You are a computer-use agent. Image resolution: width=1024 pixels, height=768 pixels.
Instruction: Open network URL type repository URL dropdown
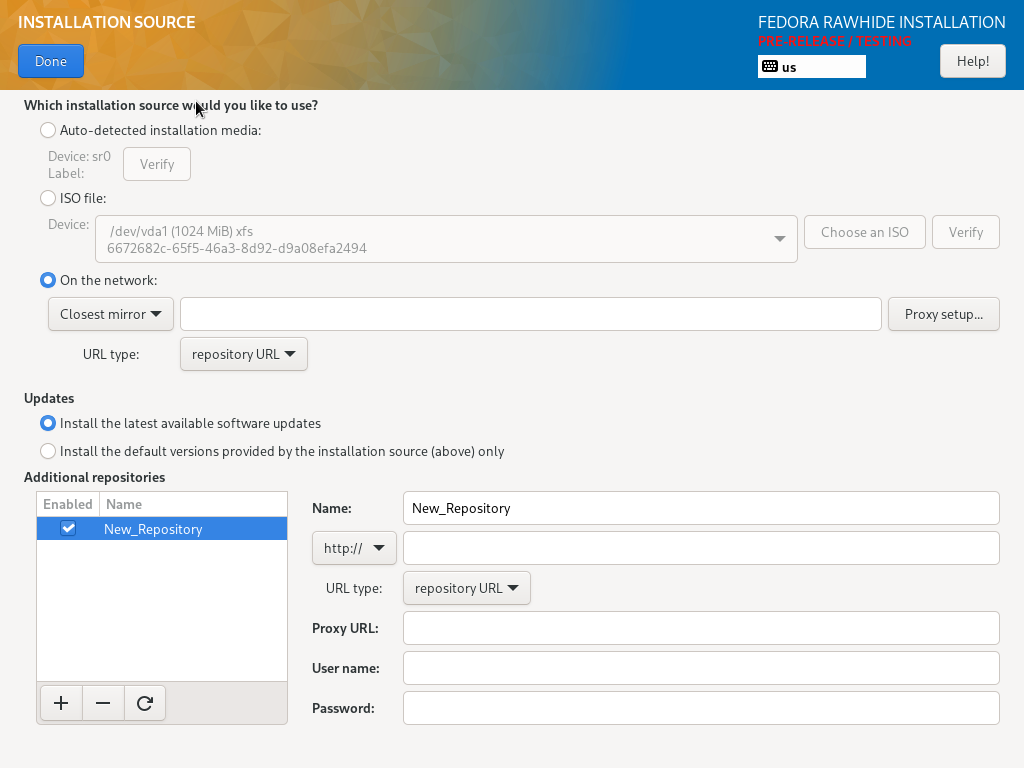[x=244, y=354]
